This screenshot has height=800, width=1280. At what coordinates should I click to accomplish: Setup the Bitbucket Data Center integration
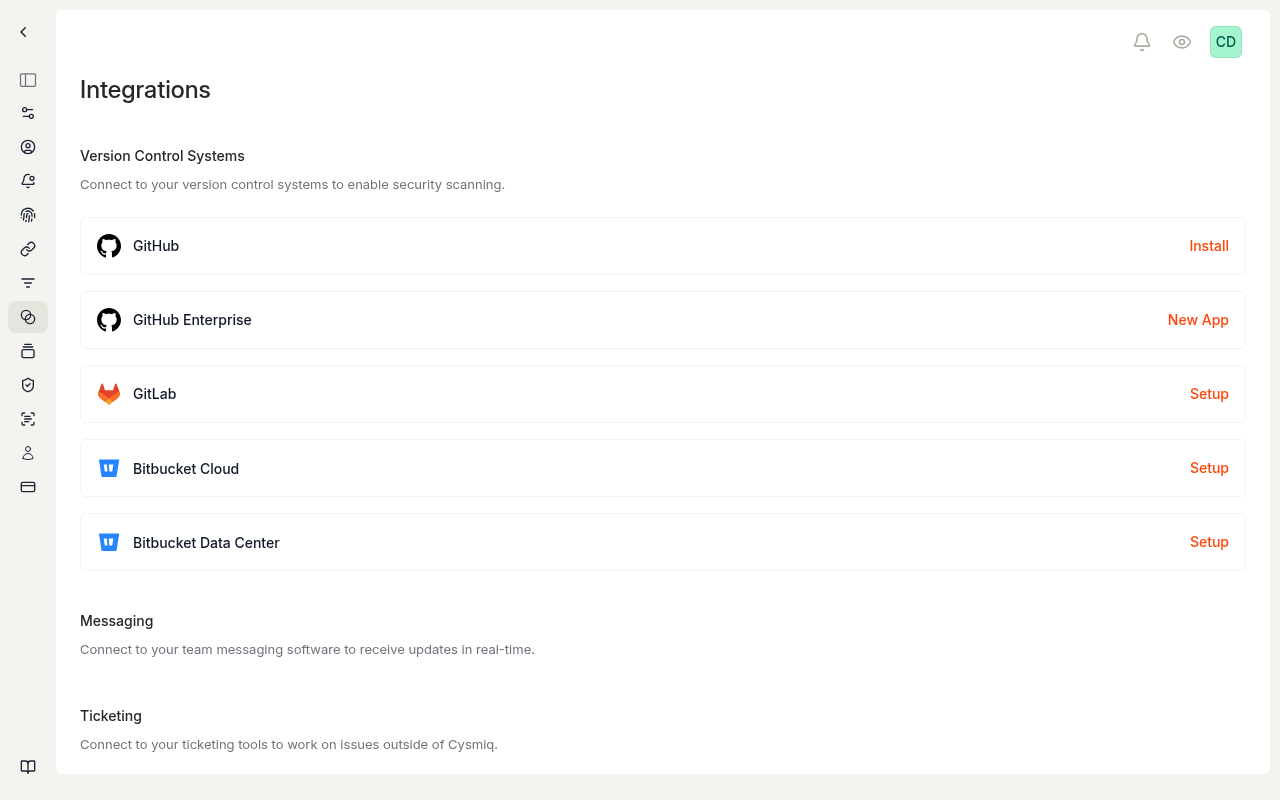(x=1208, y=541)
